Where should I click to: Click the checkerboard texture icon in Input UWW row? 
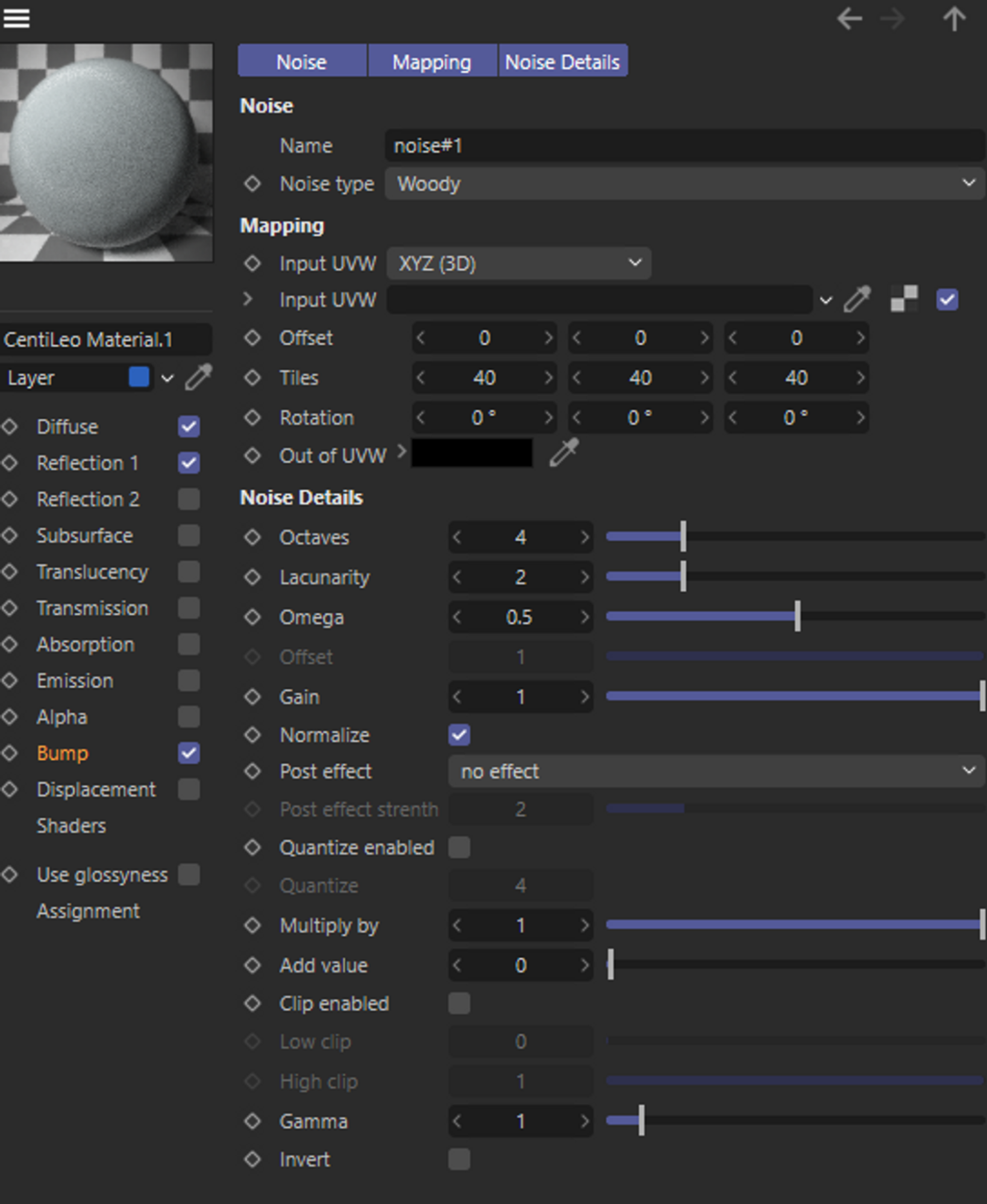904,299
